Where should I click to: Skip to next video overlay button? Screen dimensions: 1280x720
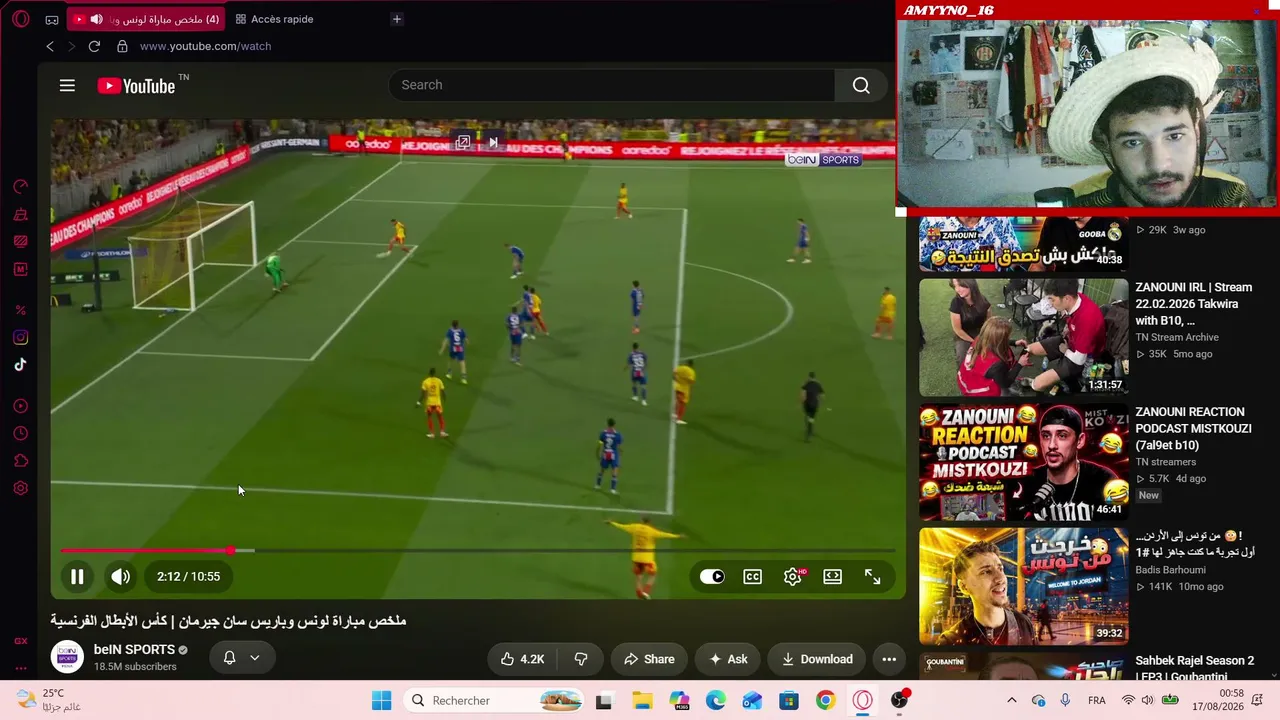[x=493, y=143]
